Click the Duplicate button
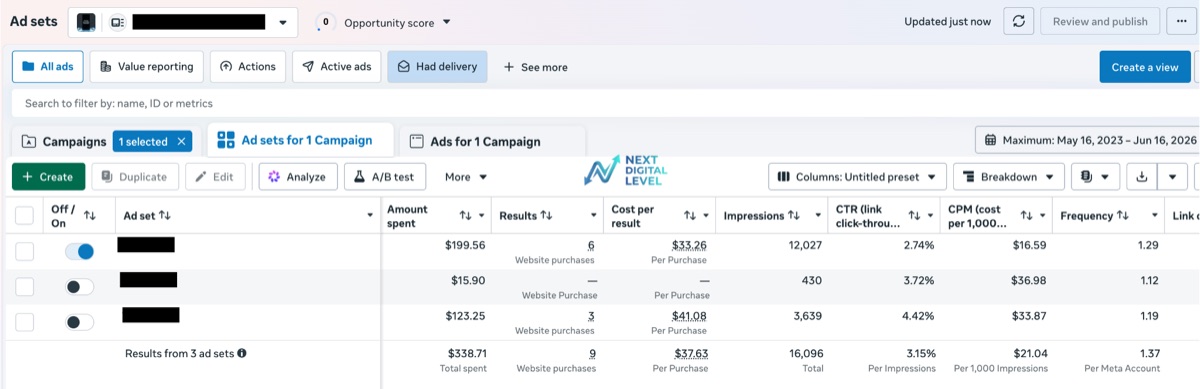The width and height of the screenshot is (1200, 389). pos(135,177)
